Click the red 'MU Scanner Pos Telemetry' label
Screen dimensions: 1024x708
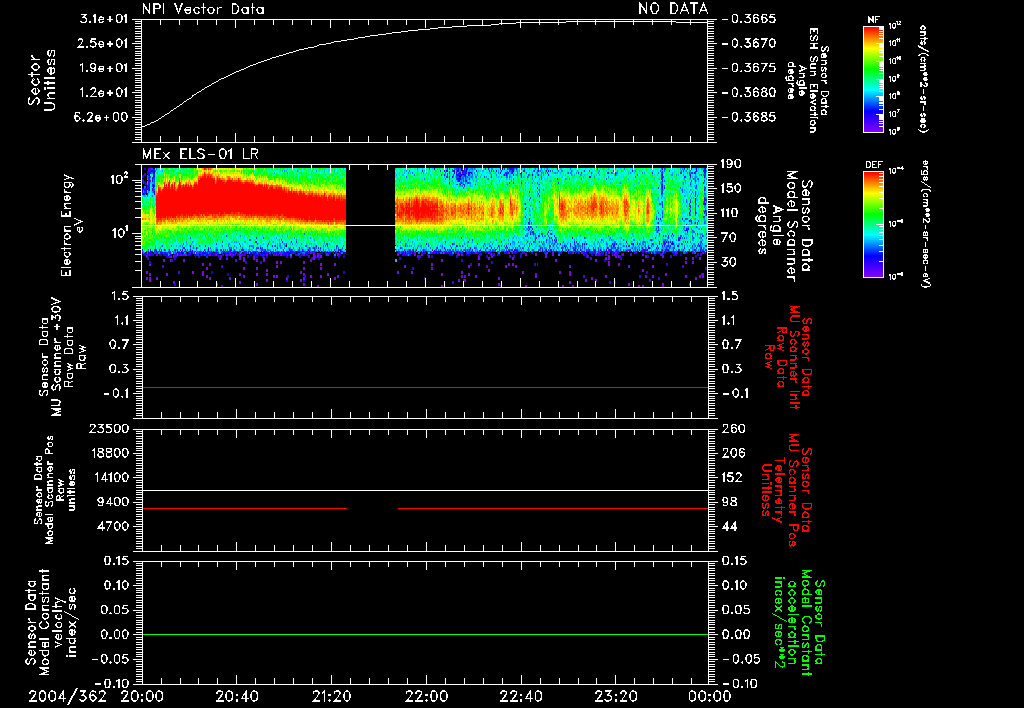(x=786, y=490)
